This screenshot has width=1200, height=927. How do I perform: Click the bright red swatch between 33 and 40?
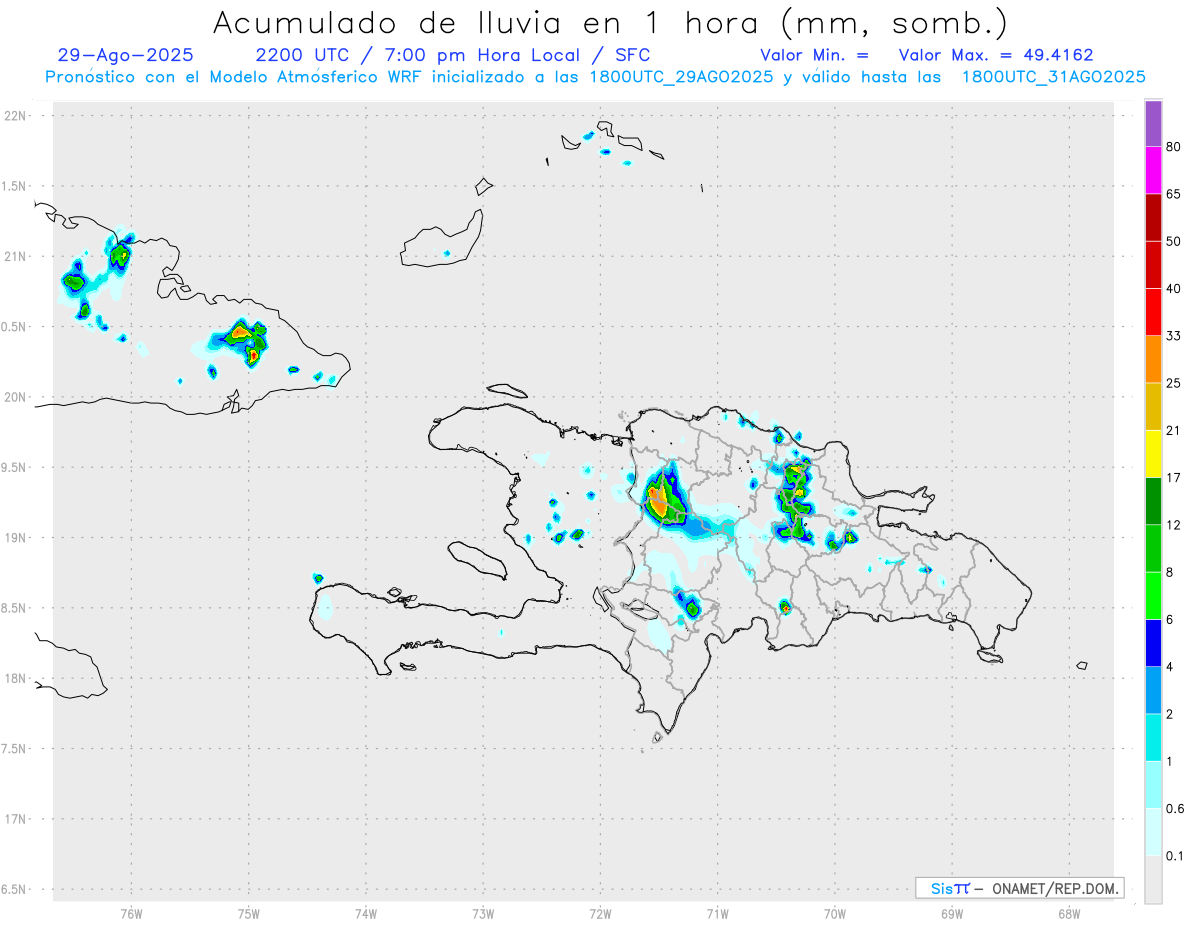(1153, 312)
